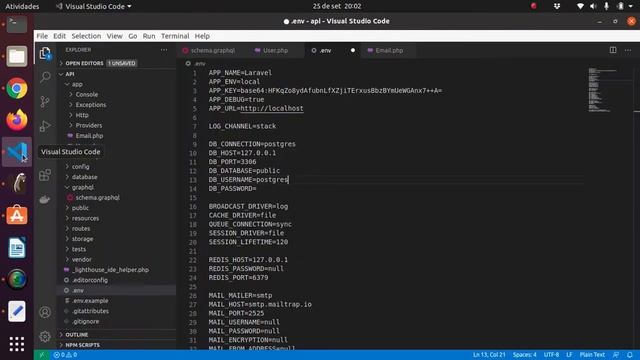The height and width of the screenshot is (360, 640).
Task: Open the Accounts icon in activity bar
Action: point(45,312)
